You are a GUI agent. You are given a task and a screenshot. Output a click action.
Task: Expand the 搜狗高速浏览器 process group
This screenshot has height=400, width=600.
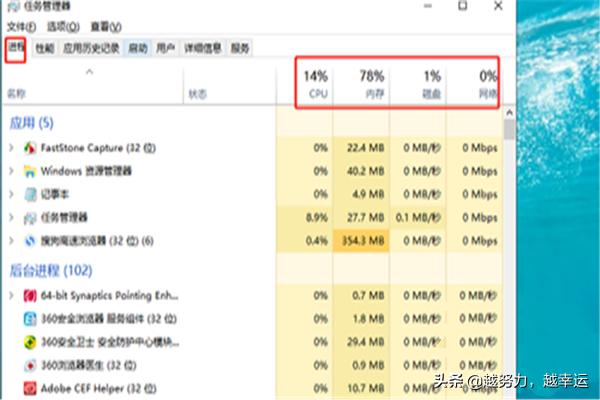point(11,241)
